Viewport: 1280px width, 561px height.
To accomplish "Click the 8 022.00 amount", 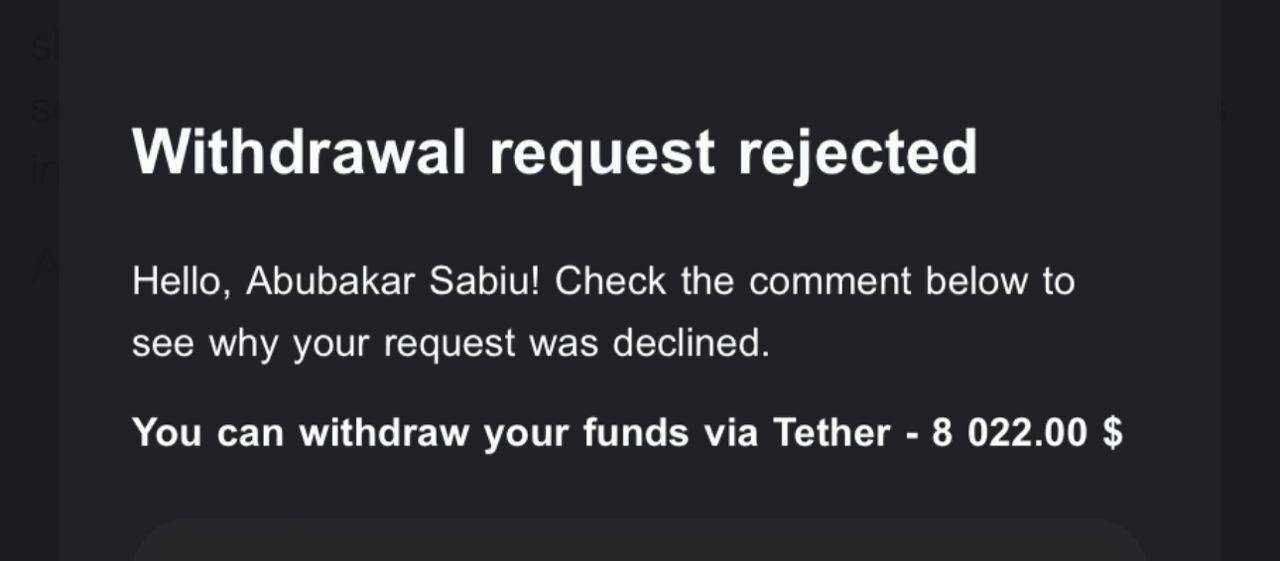I will click(x=1009, y=433).
